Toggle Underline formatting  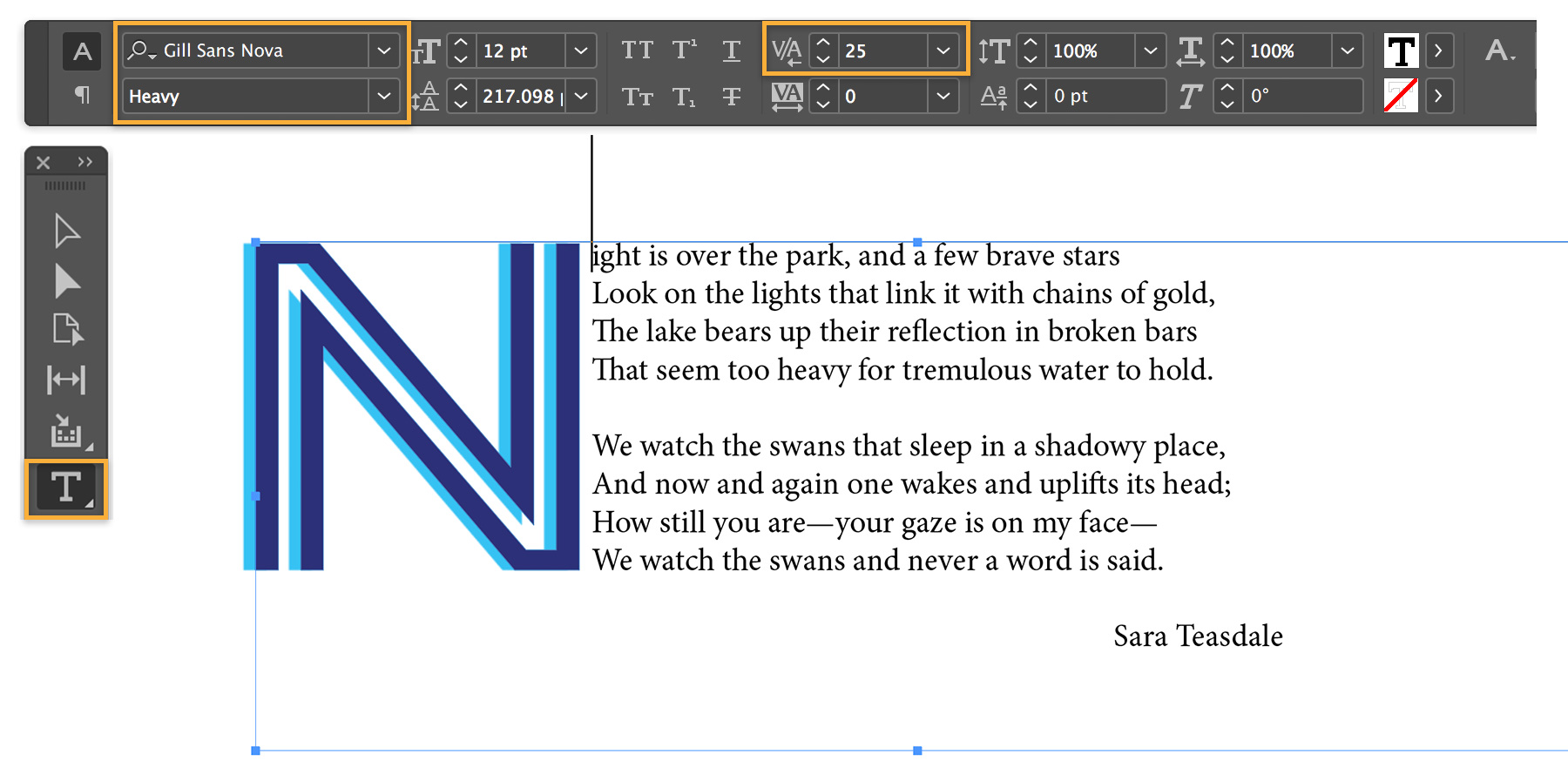coord(732,50)
